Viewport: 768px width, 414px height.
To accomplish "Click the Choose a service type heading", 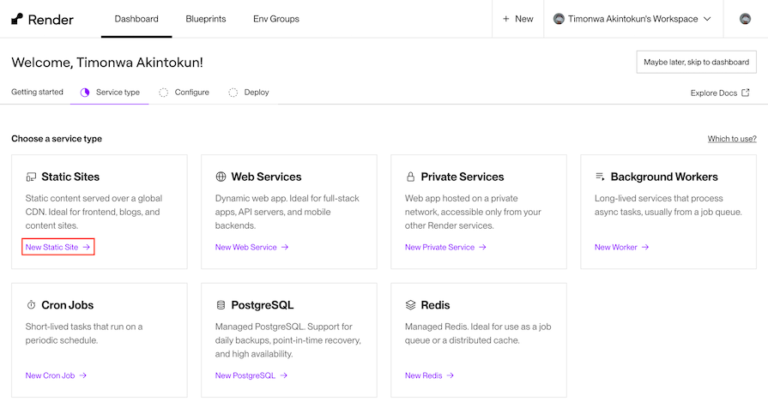I will click(56, 139).
